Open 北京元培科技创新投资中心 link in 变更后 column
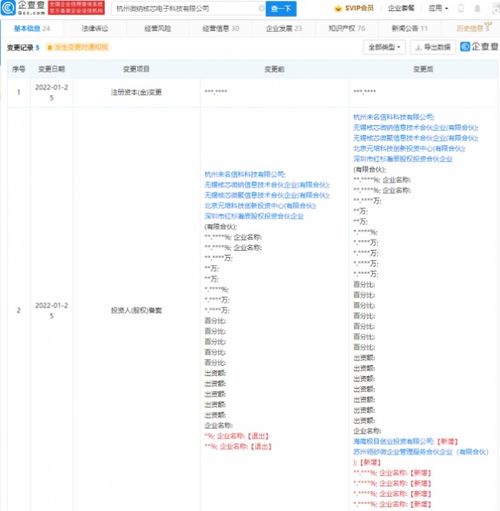Image resolution: width=500 pixels, height=511 pixels. coord(409,148)
